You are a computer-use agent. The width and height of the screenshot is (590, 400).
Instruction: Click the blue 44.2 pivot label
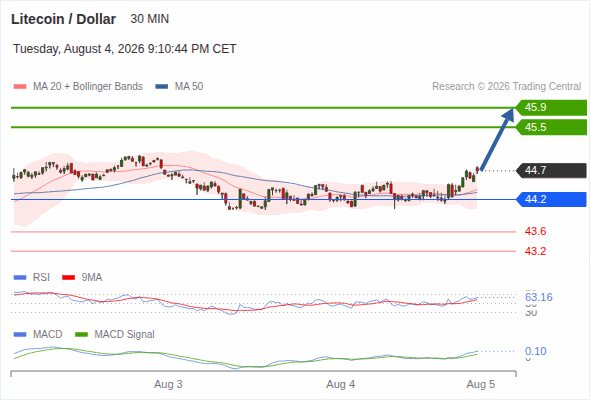pos(551,199)
